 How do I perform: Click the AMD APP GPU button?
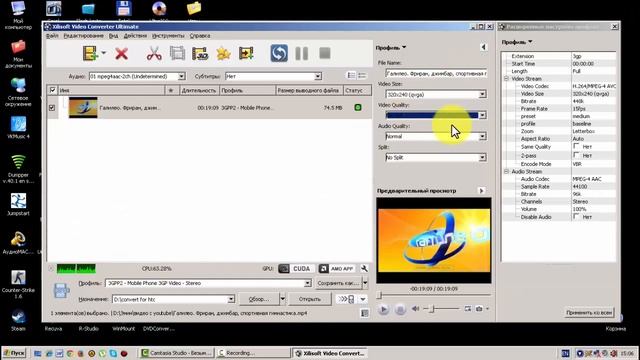click(337, 269)
